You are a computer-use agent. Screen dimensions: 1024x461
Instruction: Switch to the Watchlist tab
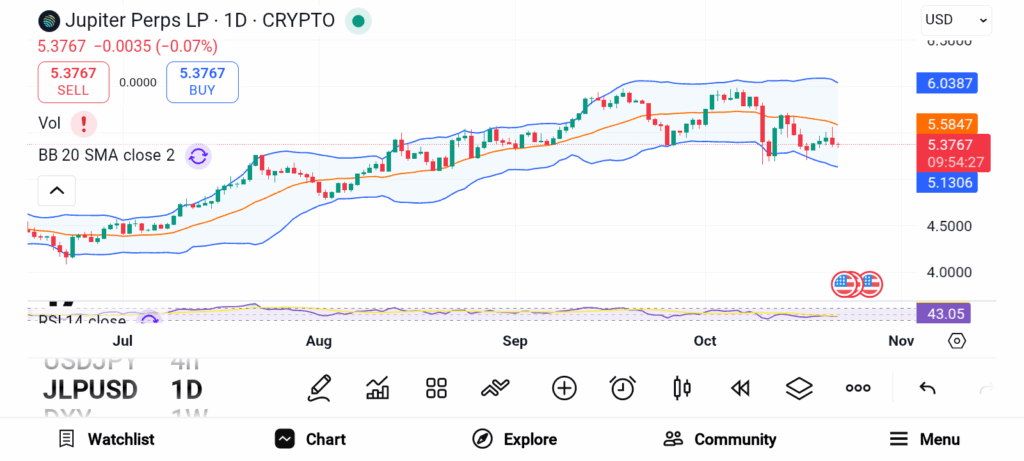pyautogui.click(x=106, y=439)
